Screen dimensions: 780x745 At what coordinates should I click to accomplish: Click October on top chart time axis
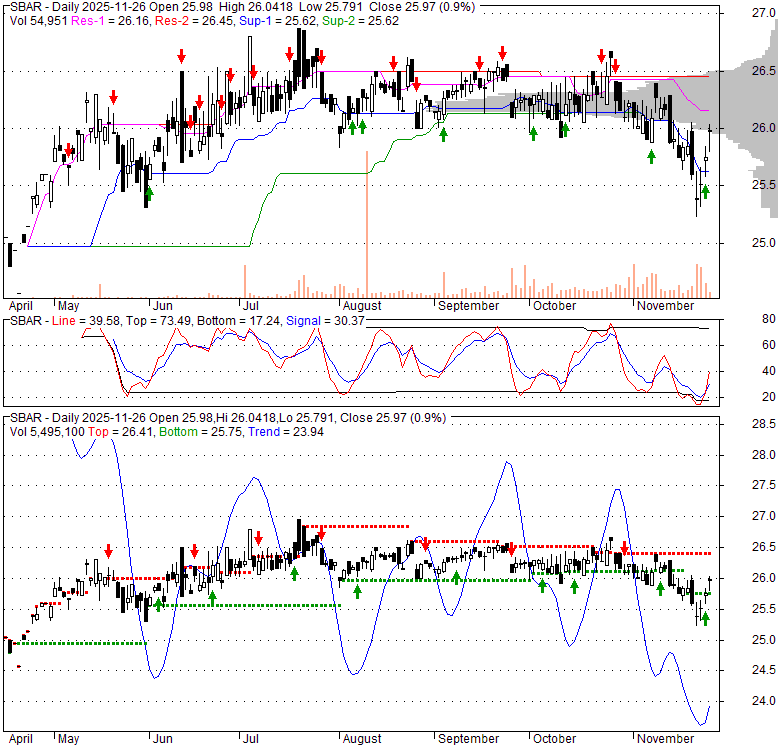point(554,306)
